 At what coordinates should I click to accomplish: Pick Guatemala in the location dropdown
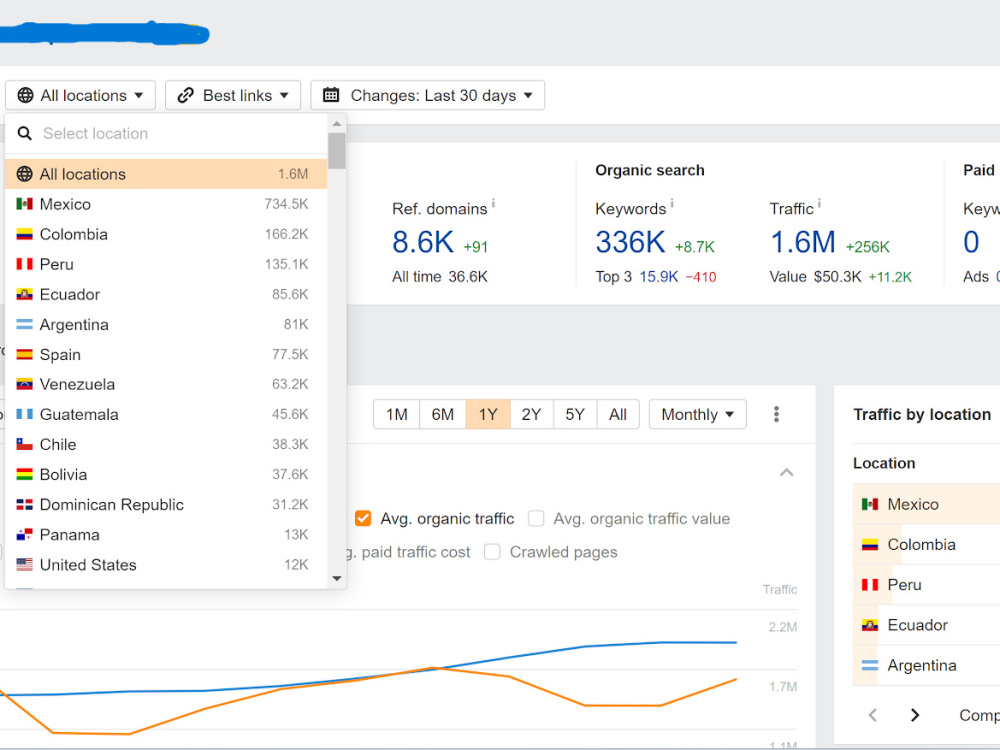(x=166, y=415)
